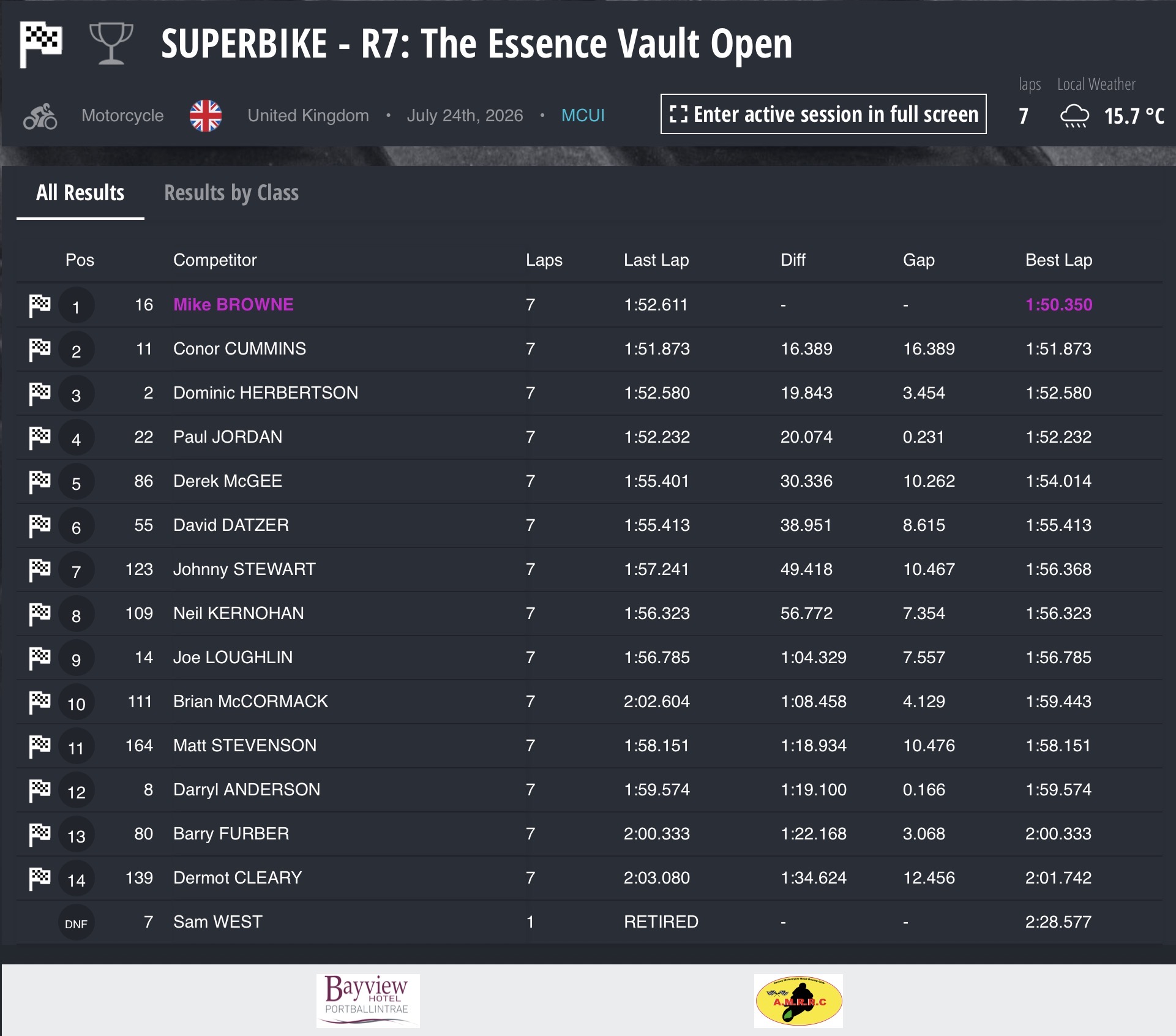The width and height of the screenshot is (1176, 1036).
Task: Click finish flag icon for Barry FURBER
Action: click(x=40, y=834)
